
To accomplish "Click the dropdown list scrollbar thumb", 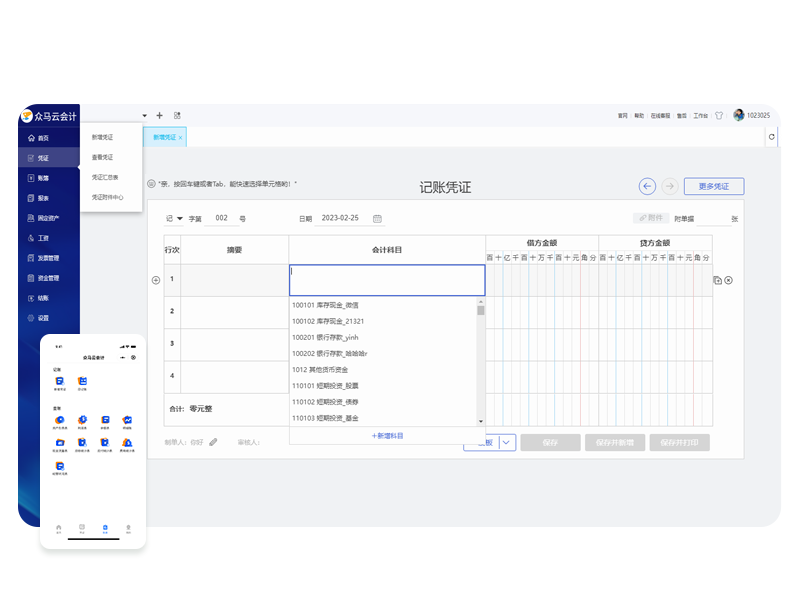I will (x=481, y=310).
